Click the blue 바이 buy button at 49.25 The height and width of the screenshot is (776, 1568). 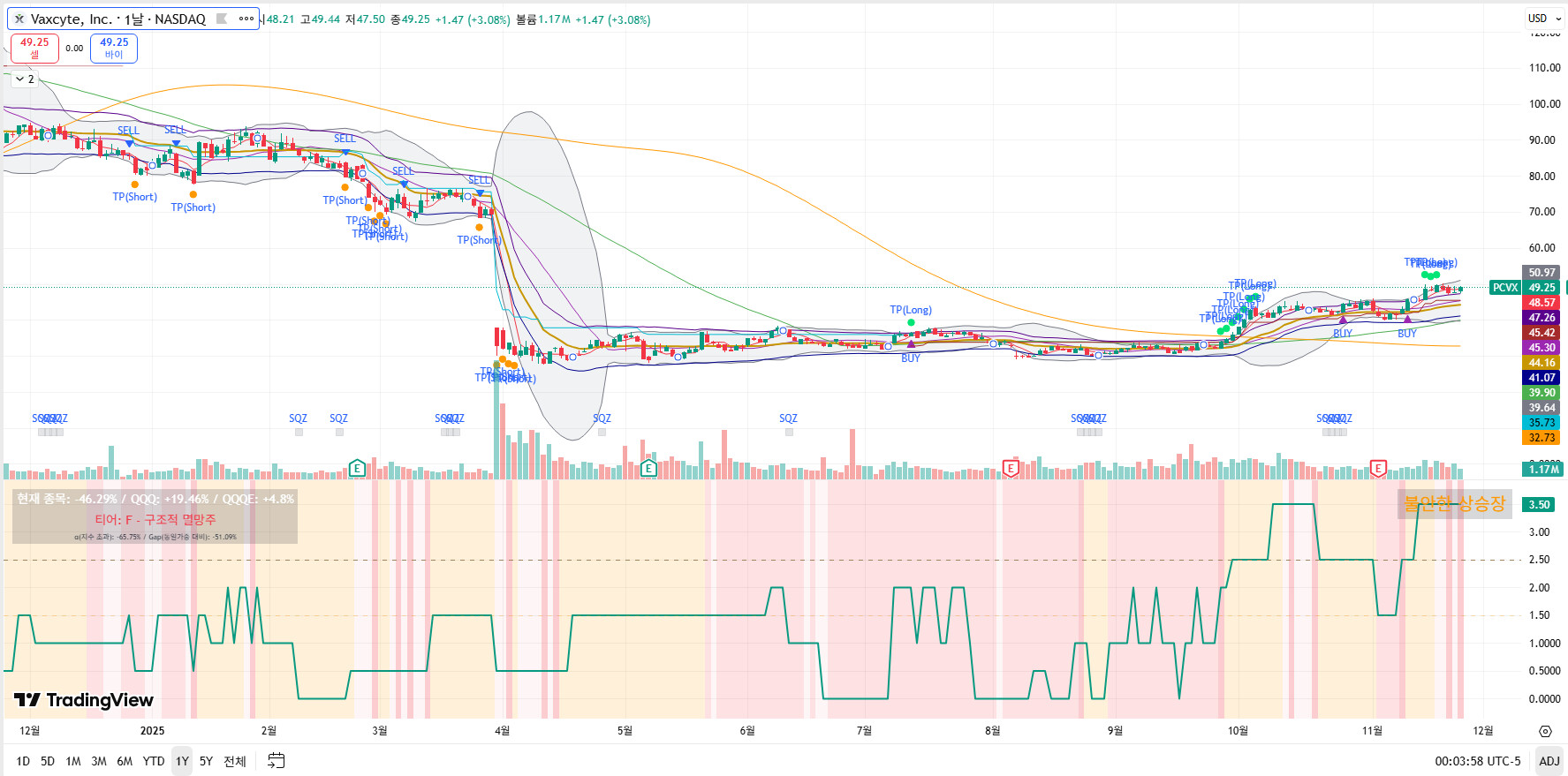coord(114,49)
